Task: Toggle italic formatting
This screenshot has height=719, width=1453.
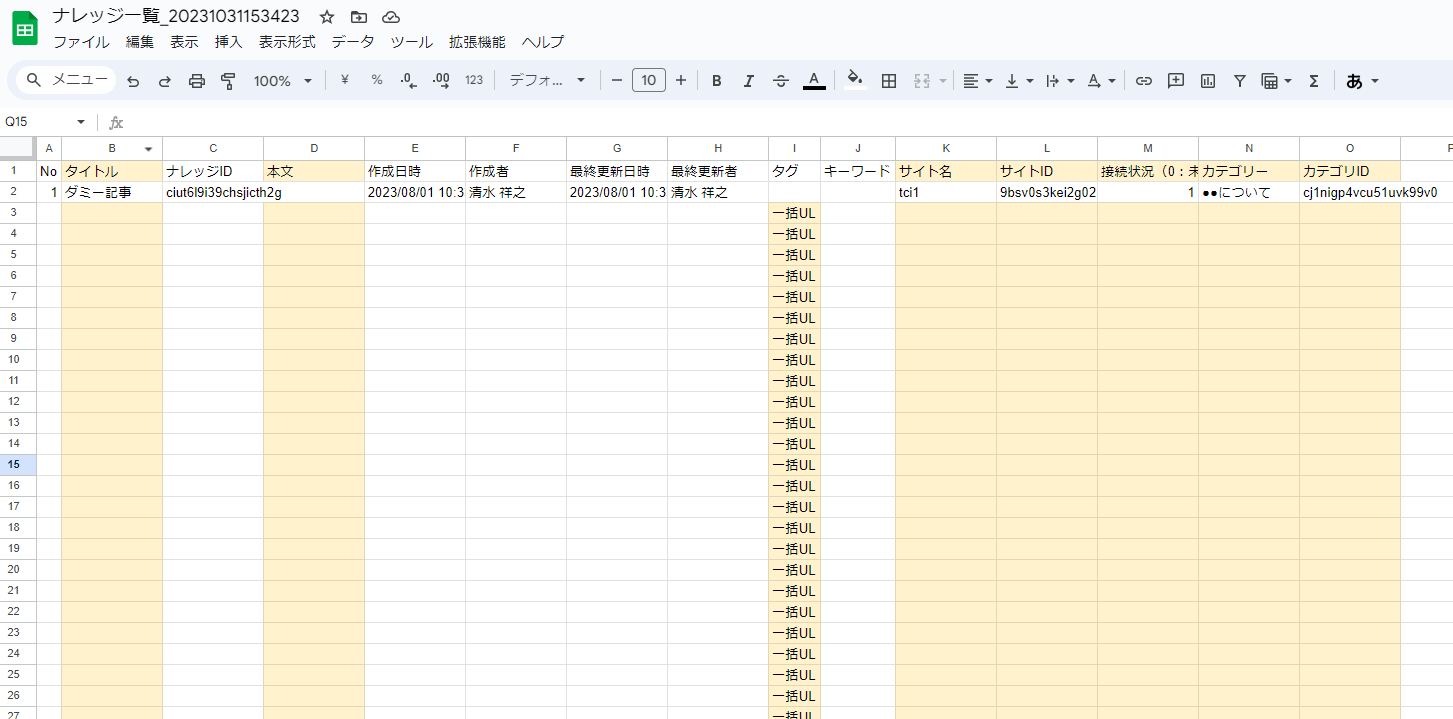Action: tap(748, 81)
